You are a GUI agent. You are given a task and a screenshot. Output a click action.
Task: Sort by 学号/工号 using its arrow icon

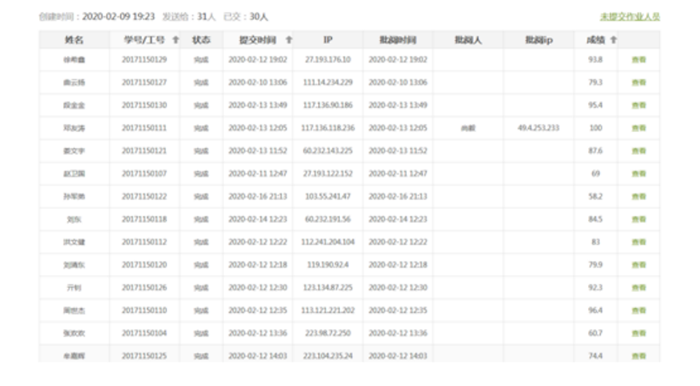(x=175, y=40)
